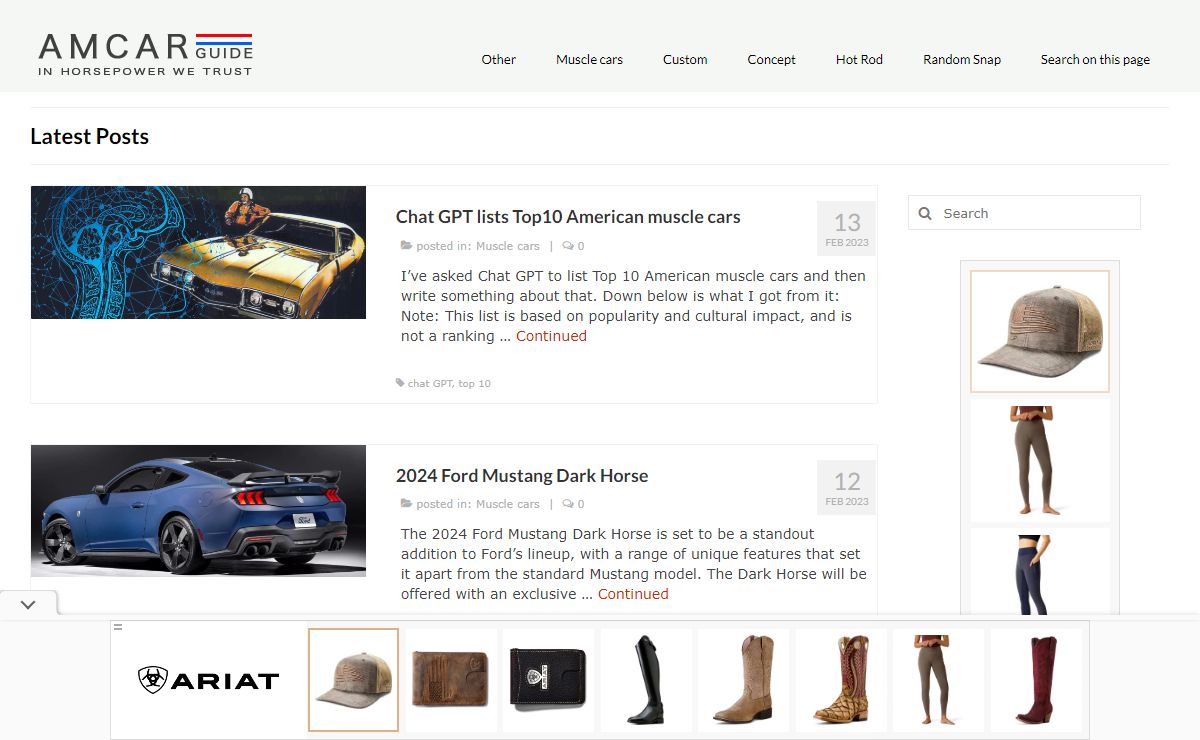The height and width of the screenshot is (740, 1200).
Task: Go to the Concept menu item
Action: tap(771, 59)
